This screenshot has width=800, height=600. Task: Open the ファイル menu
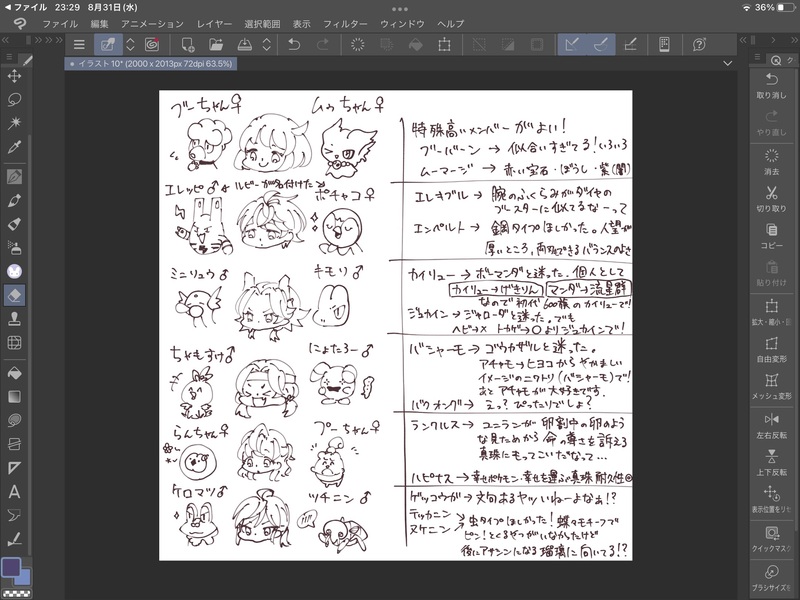pyautogui.click(x=60, y=24)
